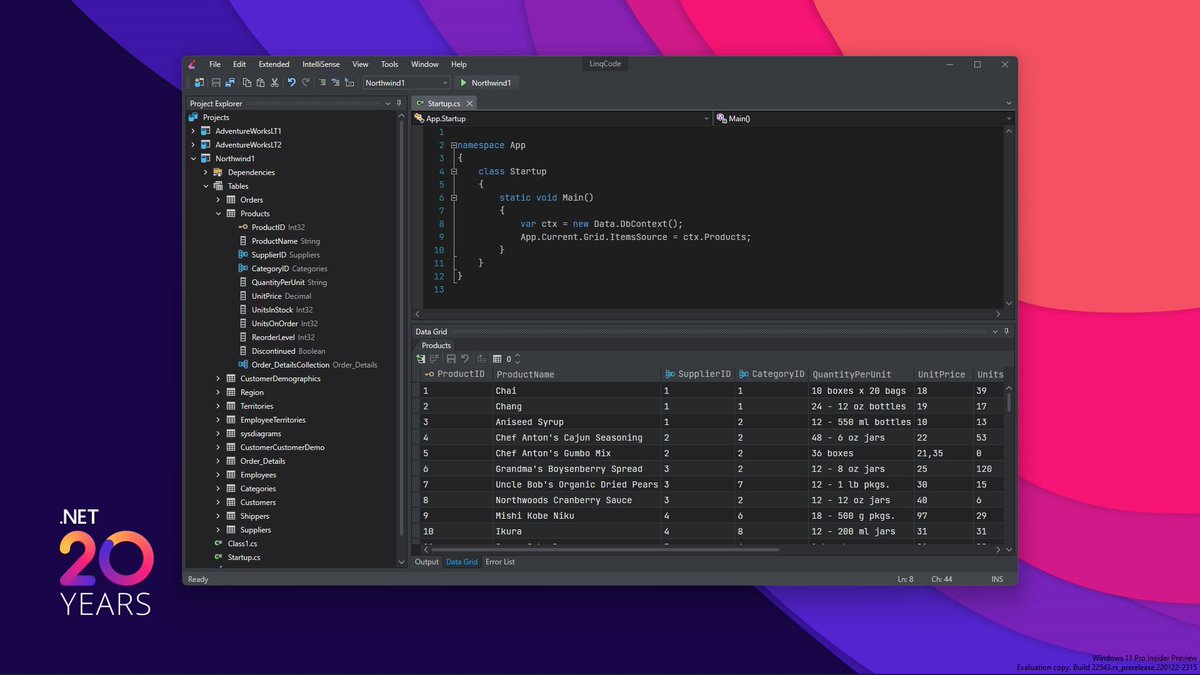Image resolution: width=1200 pixels, height=675 pixels.
Task: Open the File menu
Action: click(x=215, y=64)
